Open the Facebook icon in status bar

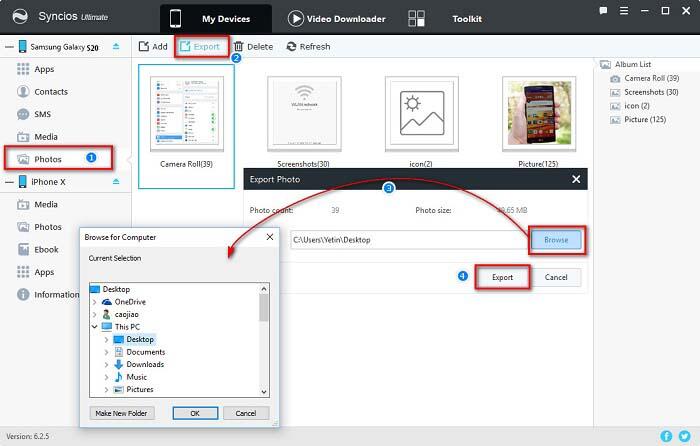(x=667, y=436)
